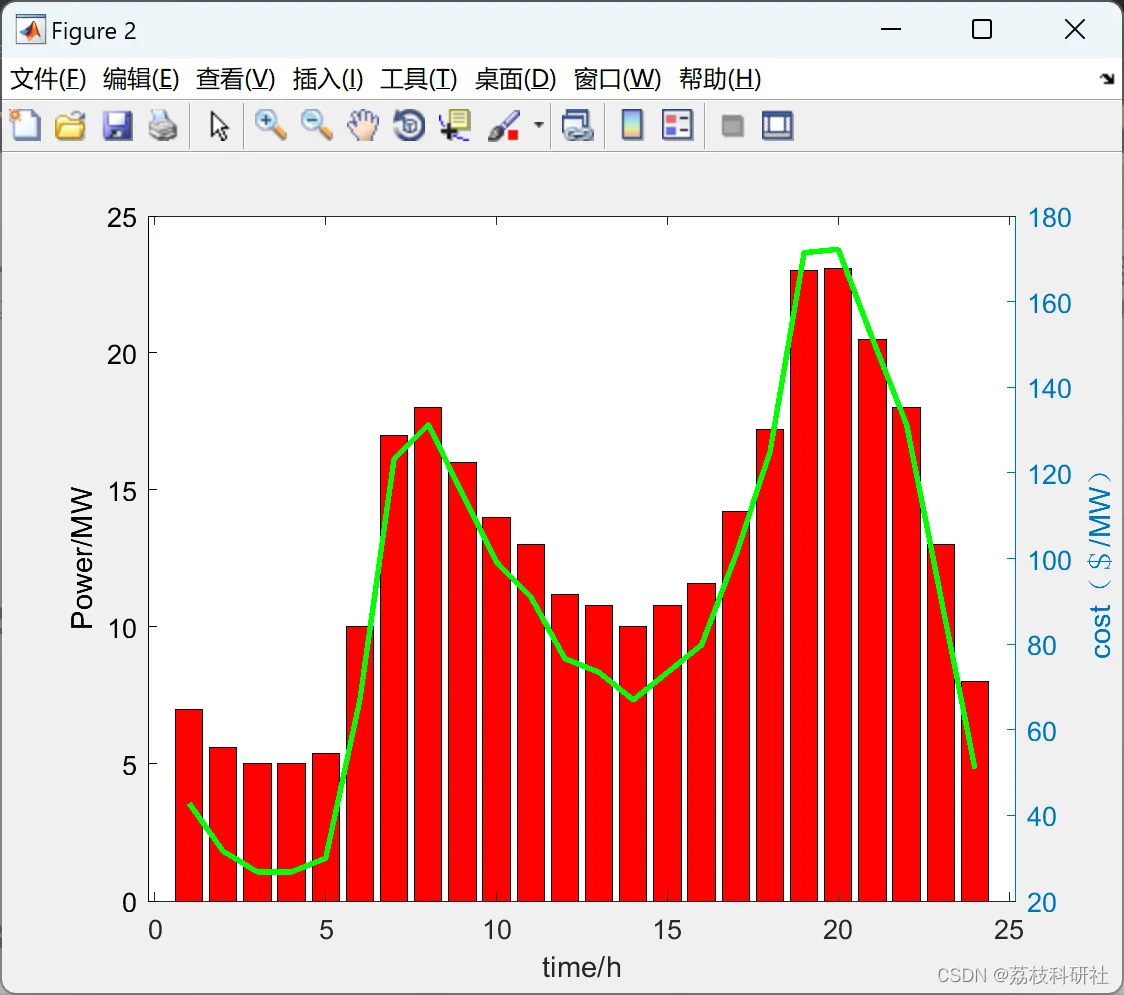Click the first red bar at hour 1
Screen dimensions: 1124x995
point(189,805)
